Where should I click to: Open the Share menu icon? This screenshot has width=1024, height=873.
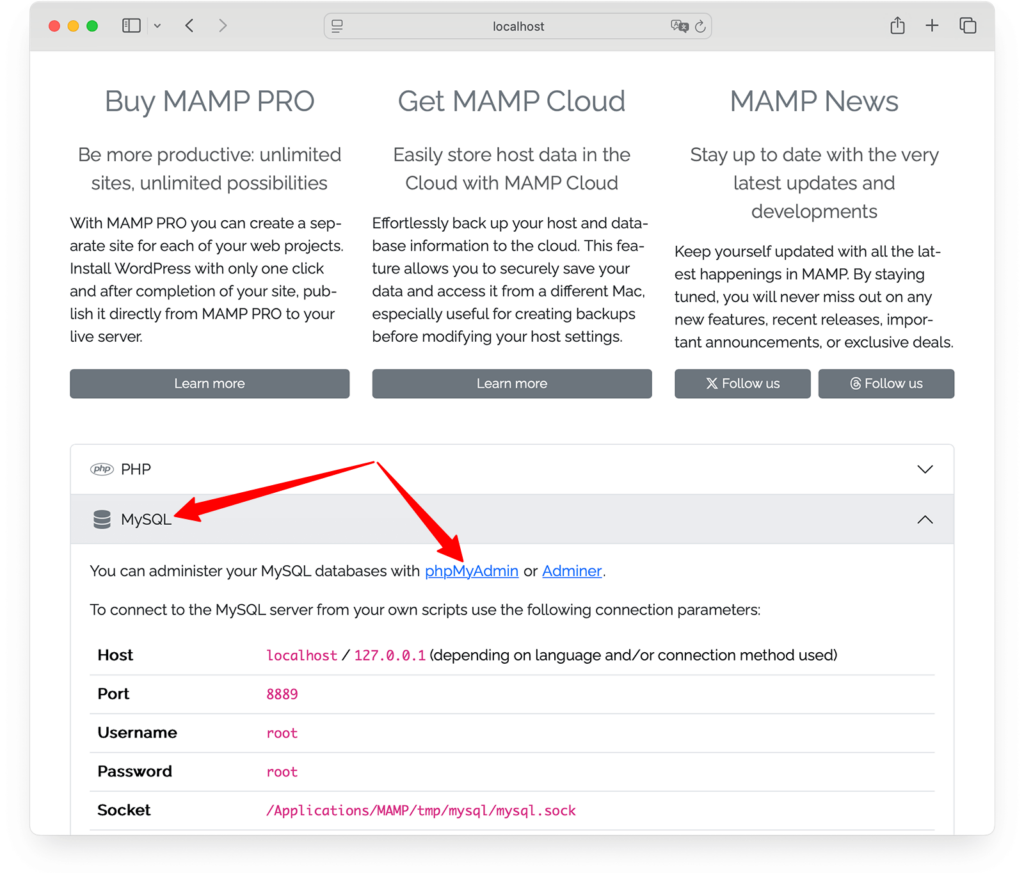(x=897, y=25)
